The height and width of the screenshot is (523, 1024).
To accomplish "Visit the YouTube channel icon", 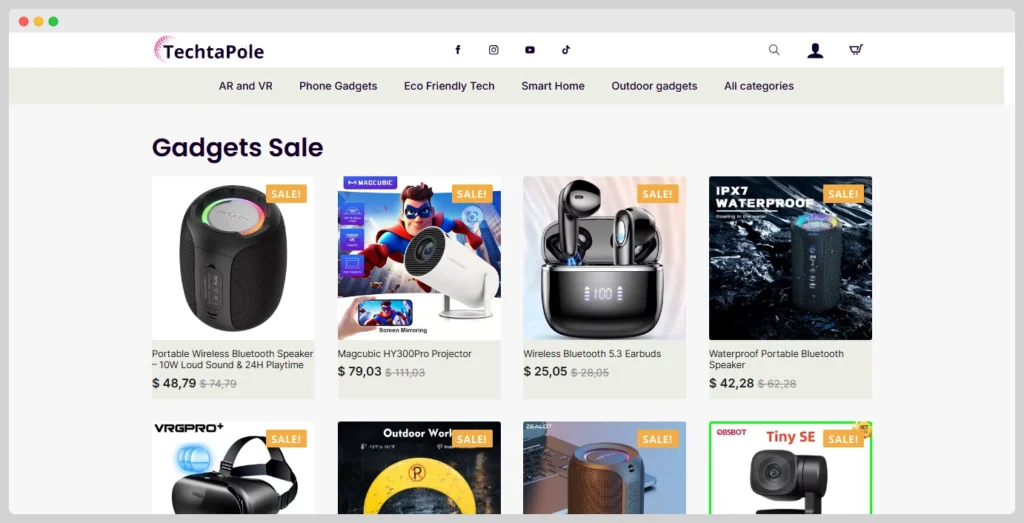I will click(x=529, y=50).
